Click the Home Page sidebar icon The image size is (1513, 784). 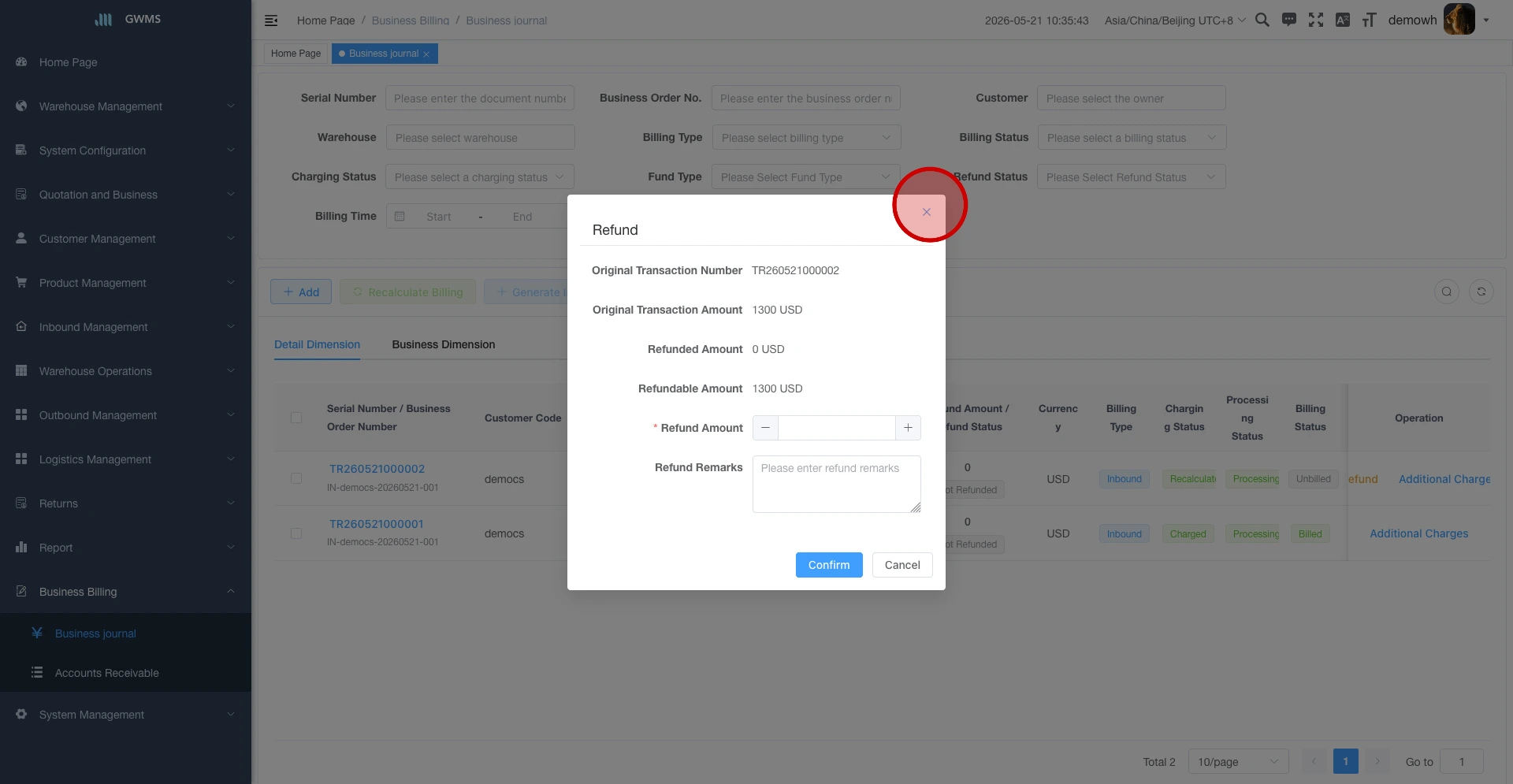coord(21,61)
